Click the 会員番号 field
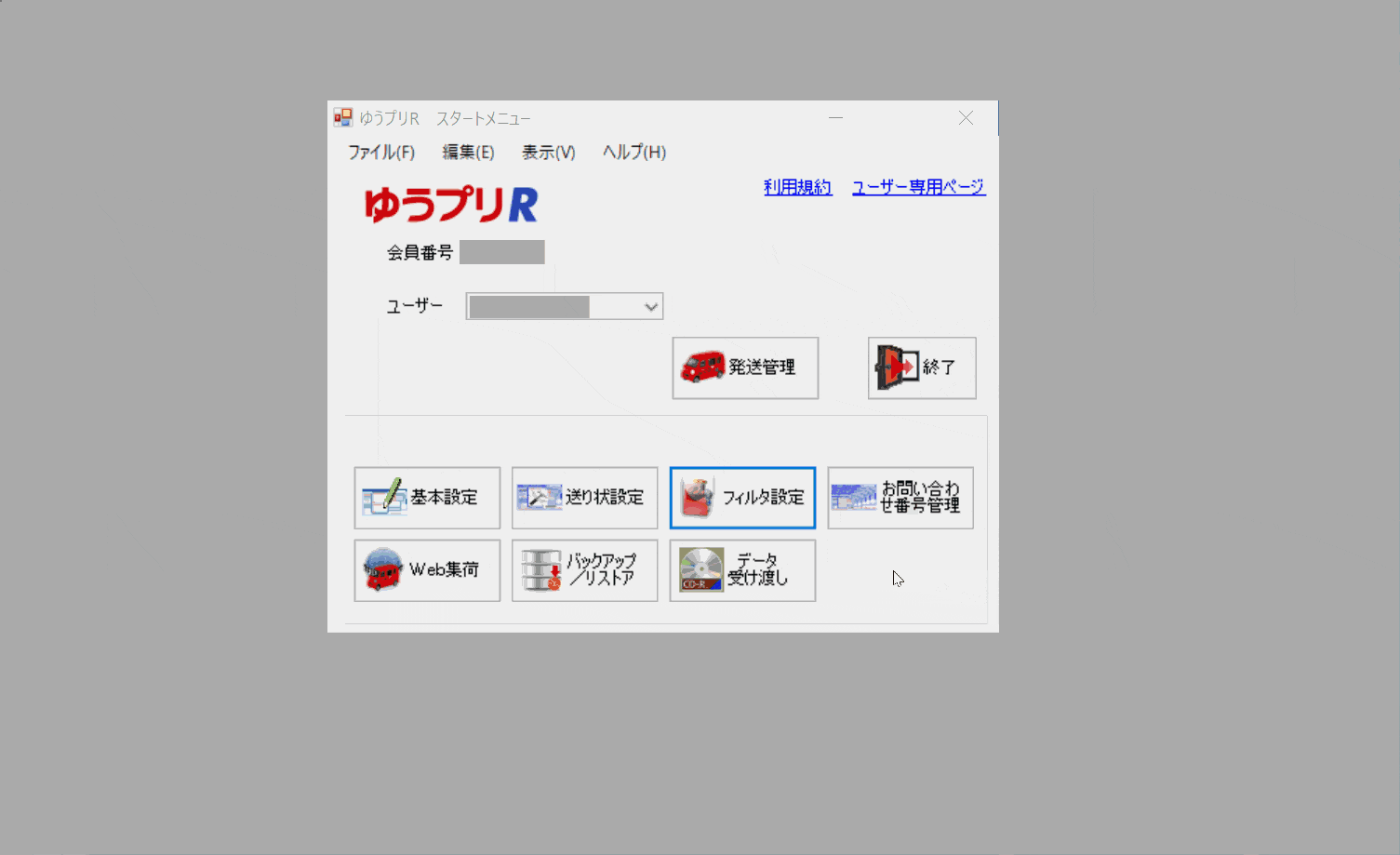The width and height of the screenshot is (1400, 855). click(502, 252)
